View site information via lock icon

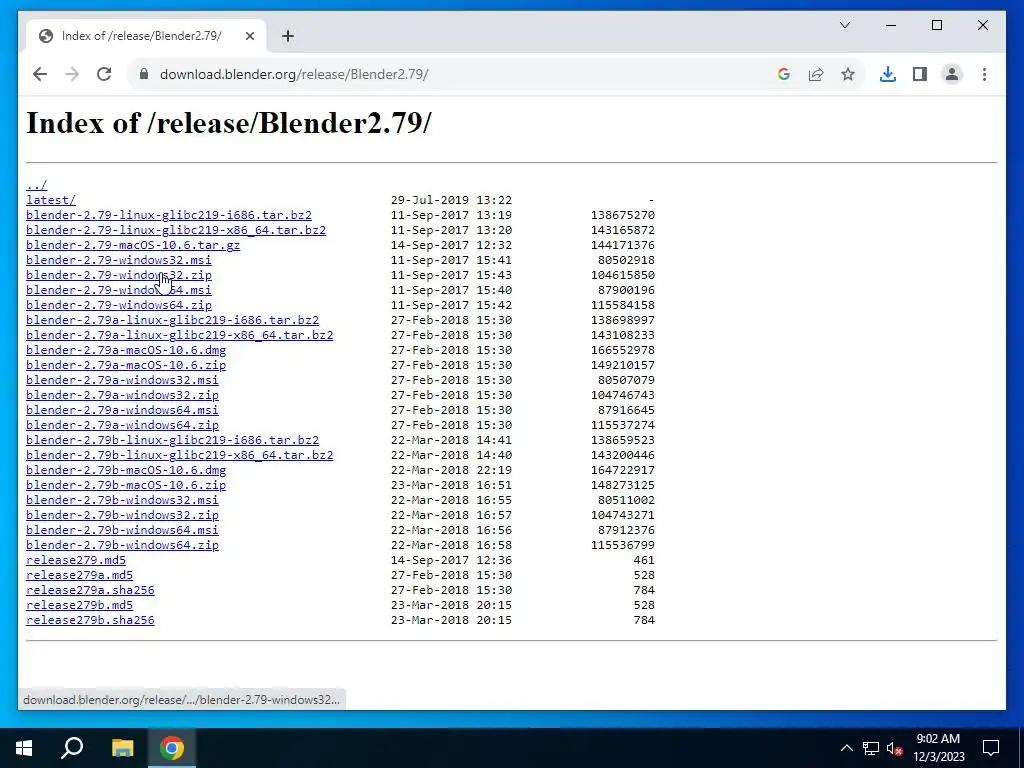pos(144,74)
